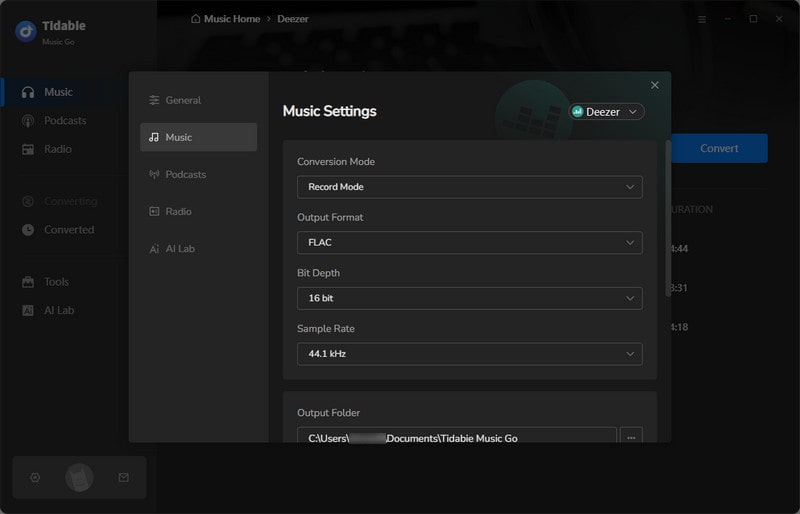Go to Music Home breadcrumb
800x514 pixels.
pos(232,19)
